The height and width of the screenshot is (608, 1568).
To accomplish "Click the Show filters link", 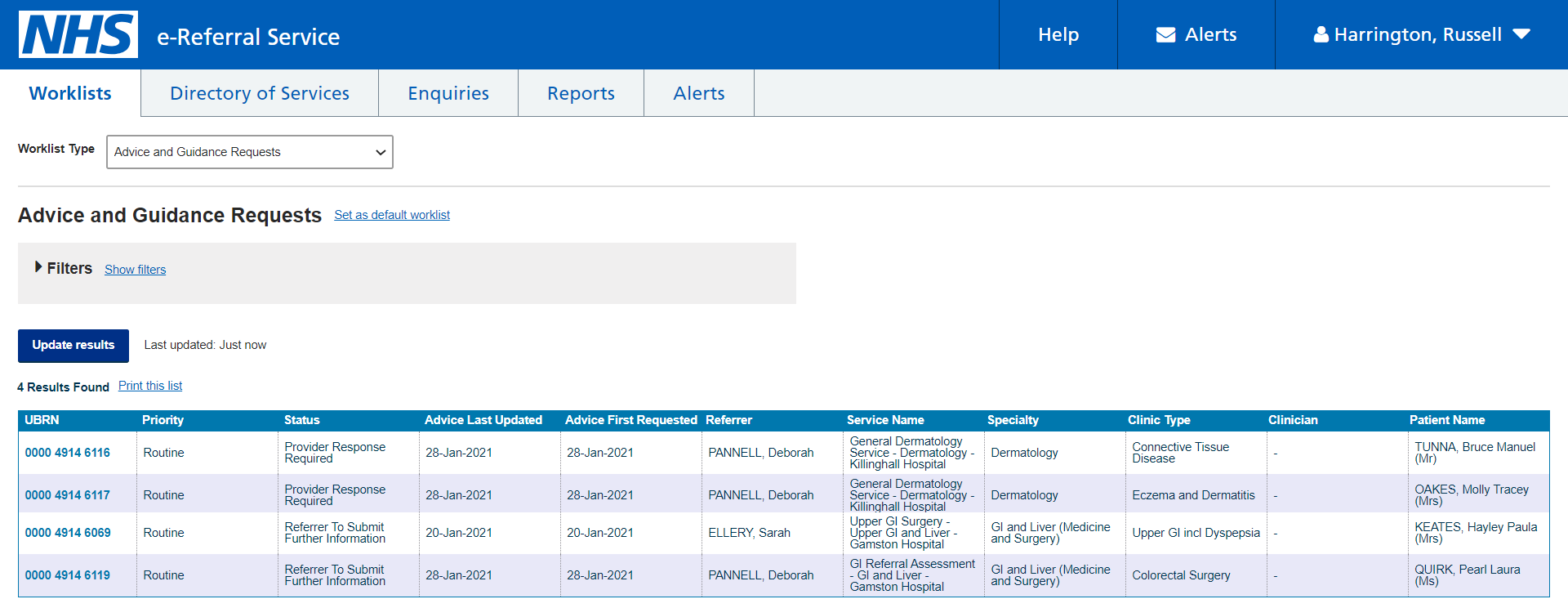I will [x=135, y=270].
